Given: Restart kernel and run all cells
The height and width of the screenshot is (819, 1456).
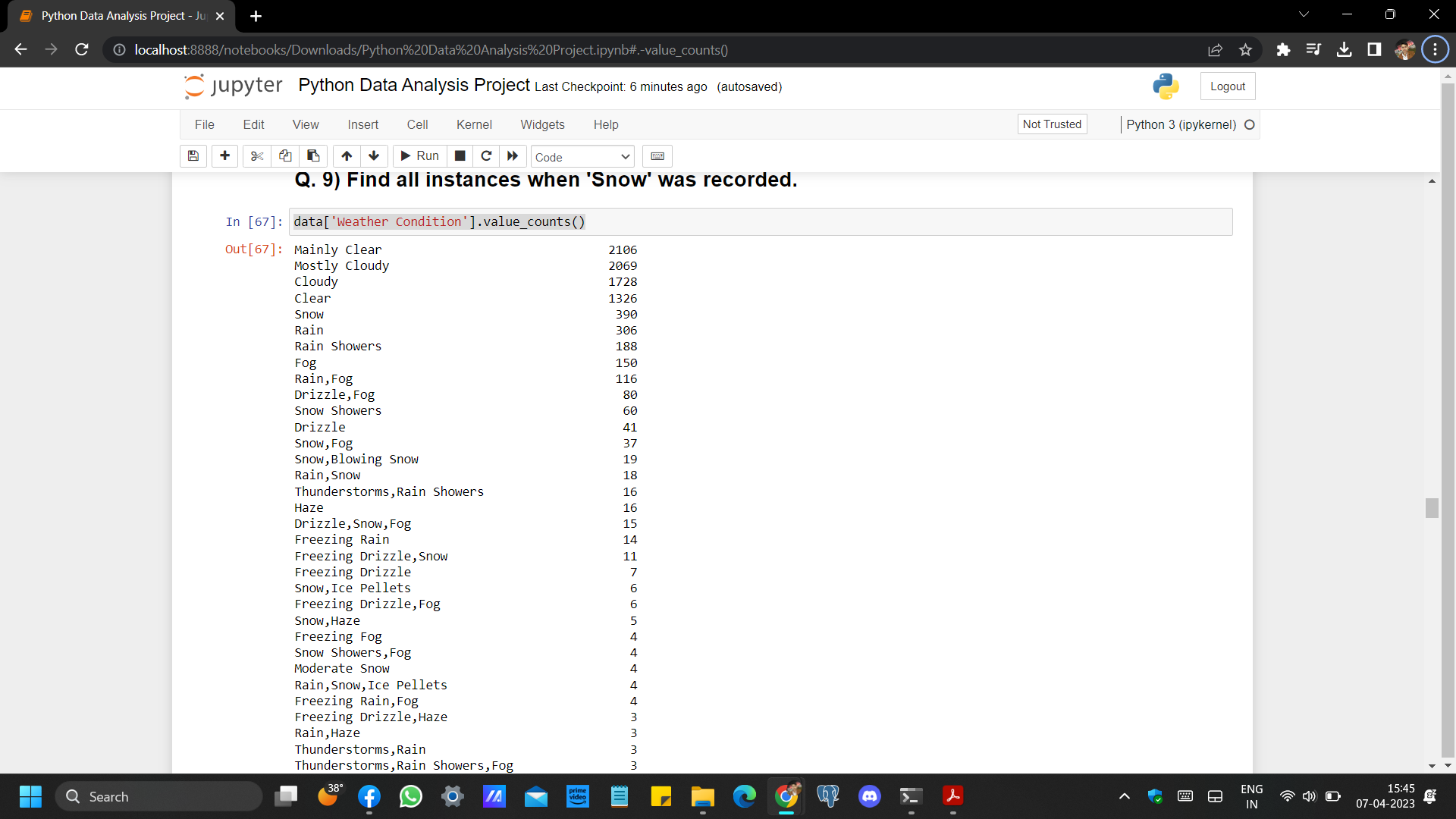Looking at the screenshot, I should pos(513,156).
